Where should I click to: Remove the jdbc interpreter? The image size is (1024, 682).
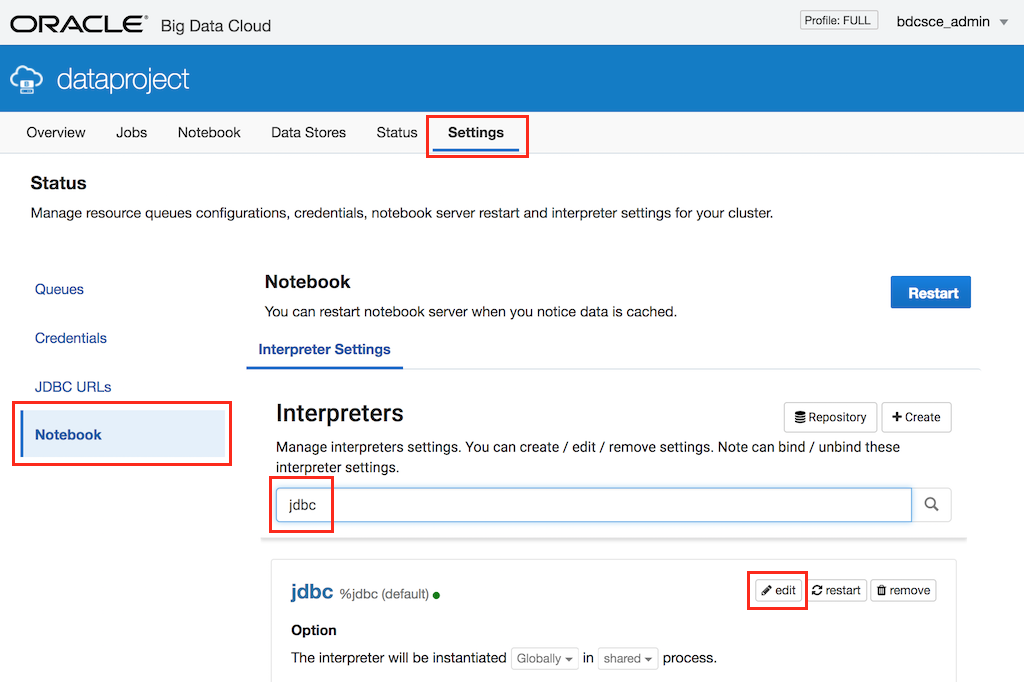pos(903,591)
